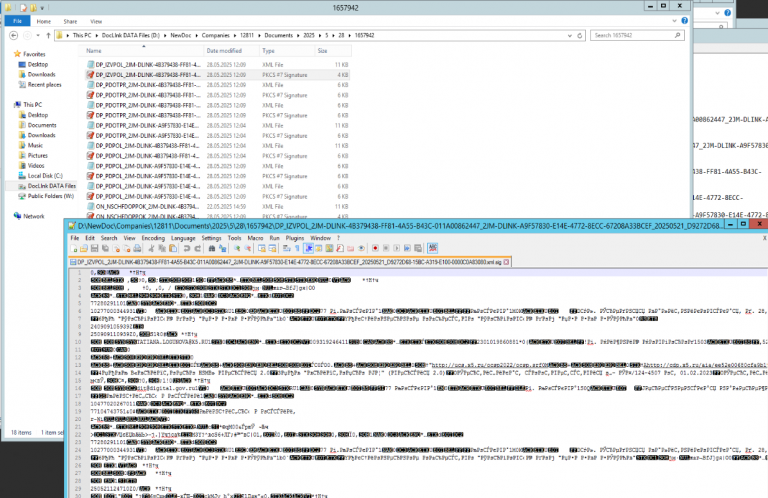
Task: Click the Paste clipboard icon in Notepad++
Action: (173, 248)
